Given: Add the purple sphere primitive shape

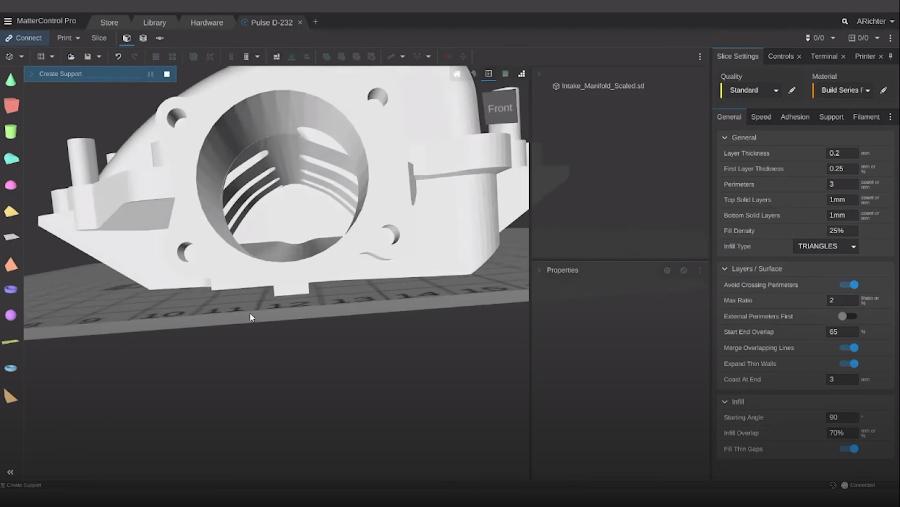Looking at the screenshot, I should [10, 315].
